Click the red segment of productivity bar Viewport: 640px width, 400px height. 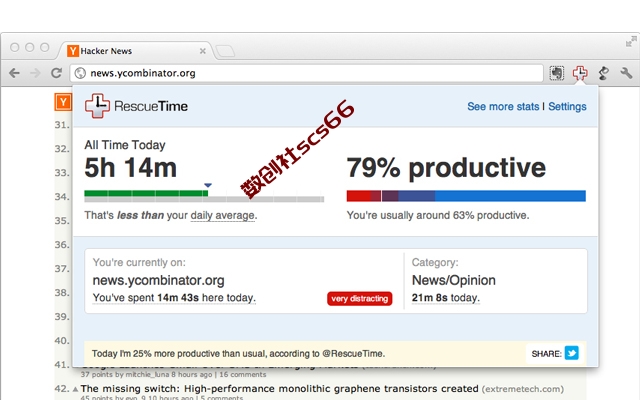coord(359,196)
